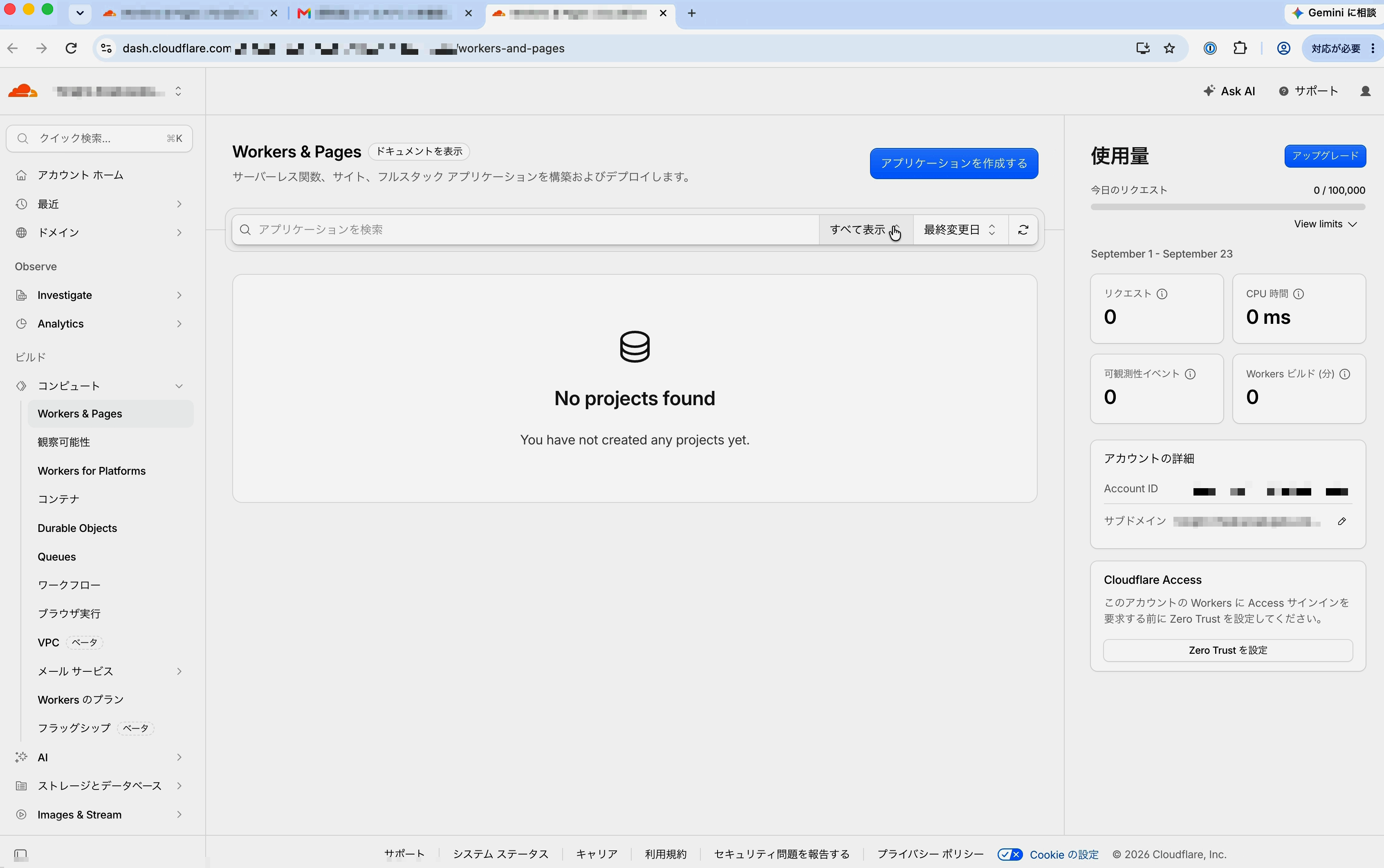Bookmark this page with the star icon
Screen dimensions: 1384x868
point(1169,48)
